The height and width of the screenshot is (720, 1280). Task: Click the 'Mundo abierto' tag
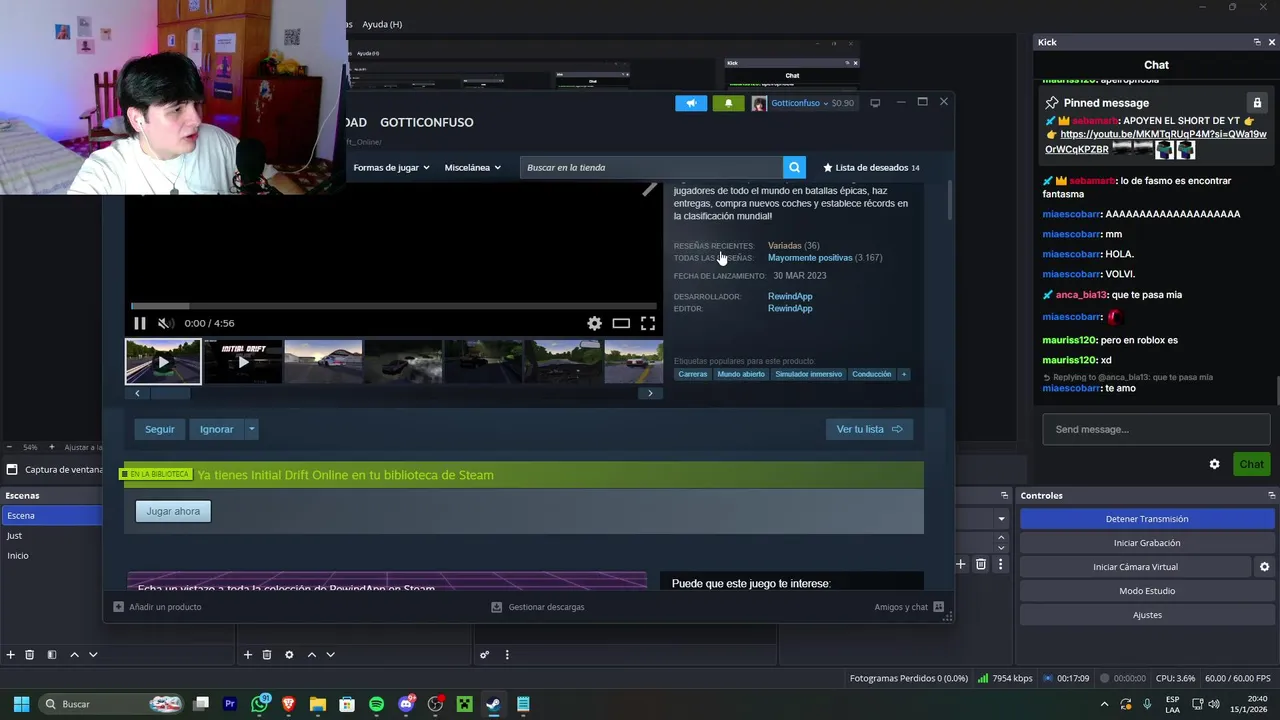[x=741, y=374]
